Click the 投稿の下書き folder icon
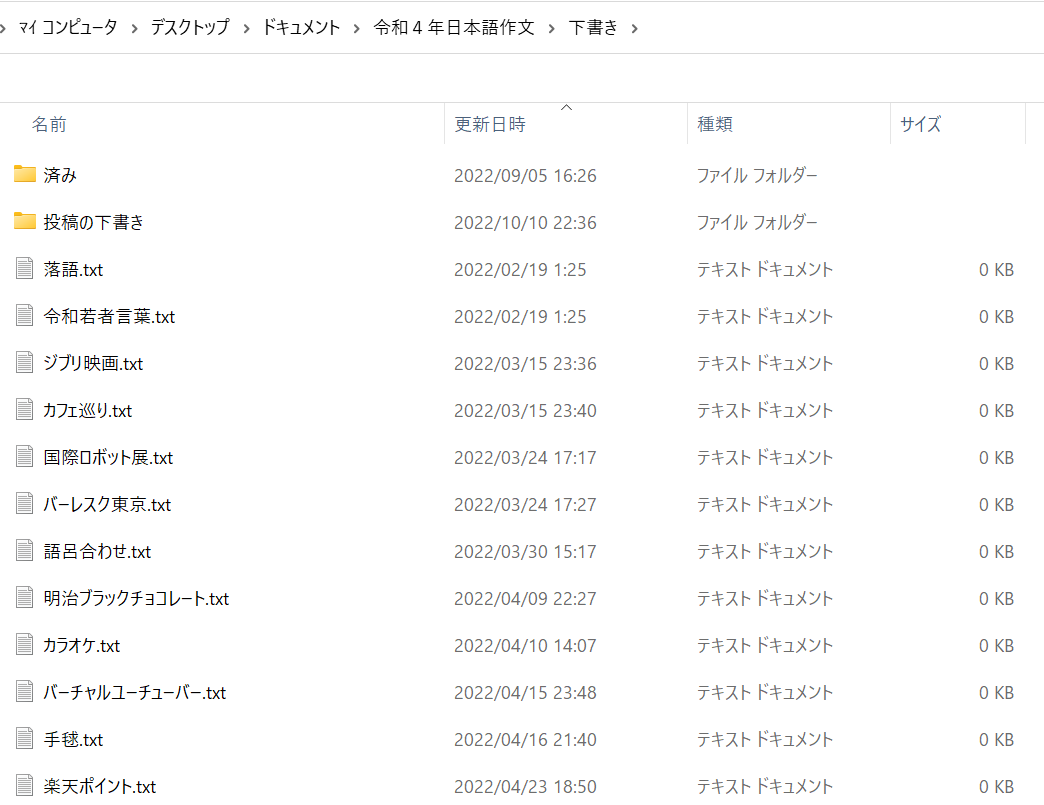The height and width of the screenshot is (805, 1044). [x=25, y=222]
